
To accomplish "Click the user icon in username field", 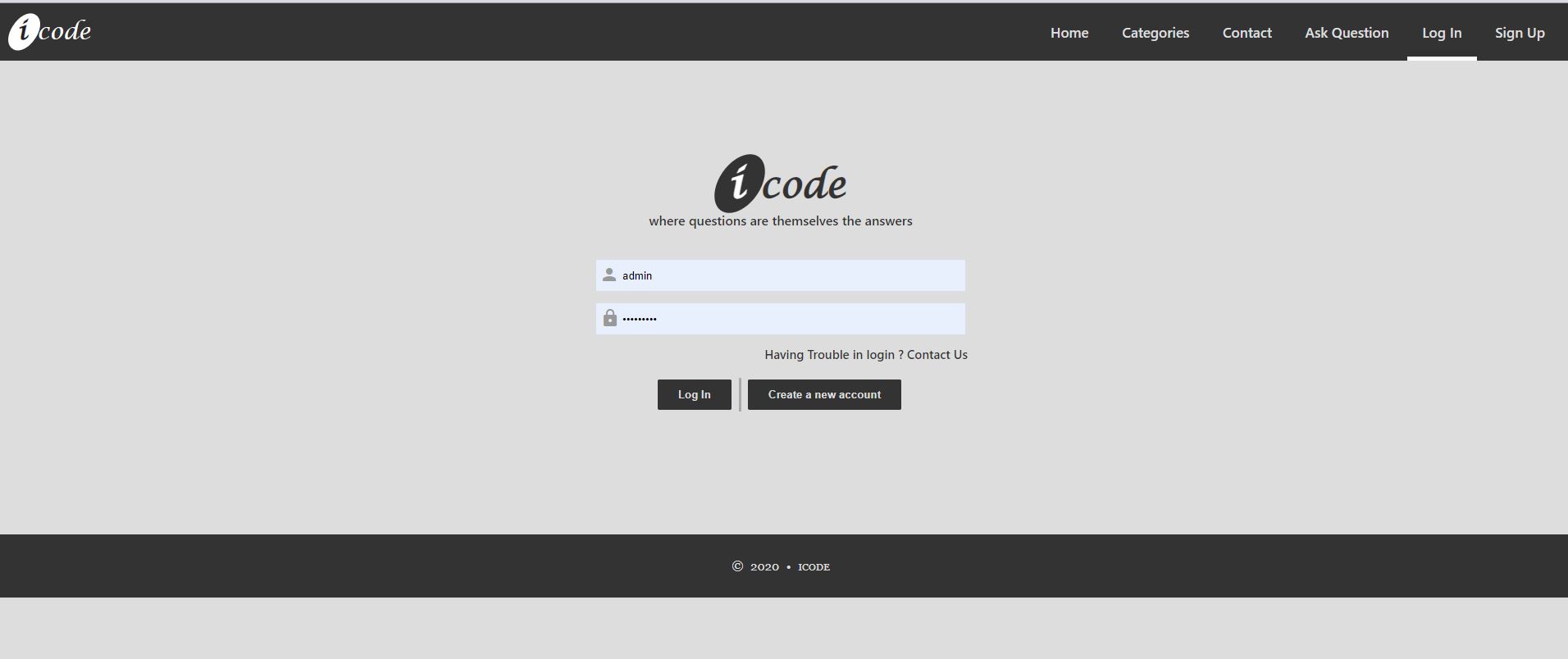I will pos(609,275).
